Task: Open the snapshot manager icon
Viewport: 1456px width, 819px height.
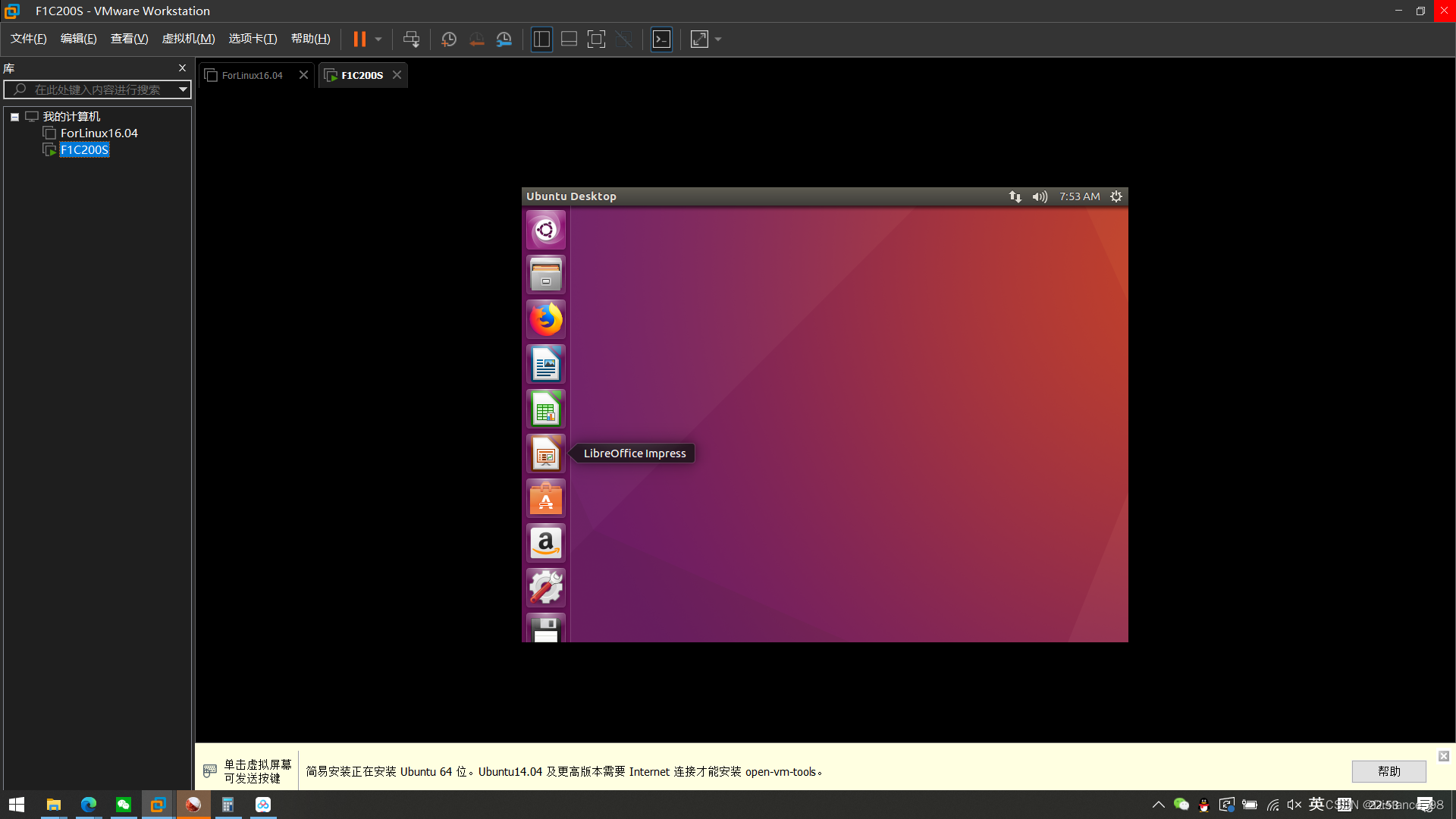Action: (504, 39)
